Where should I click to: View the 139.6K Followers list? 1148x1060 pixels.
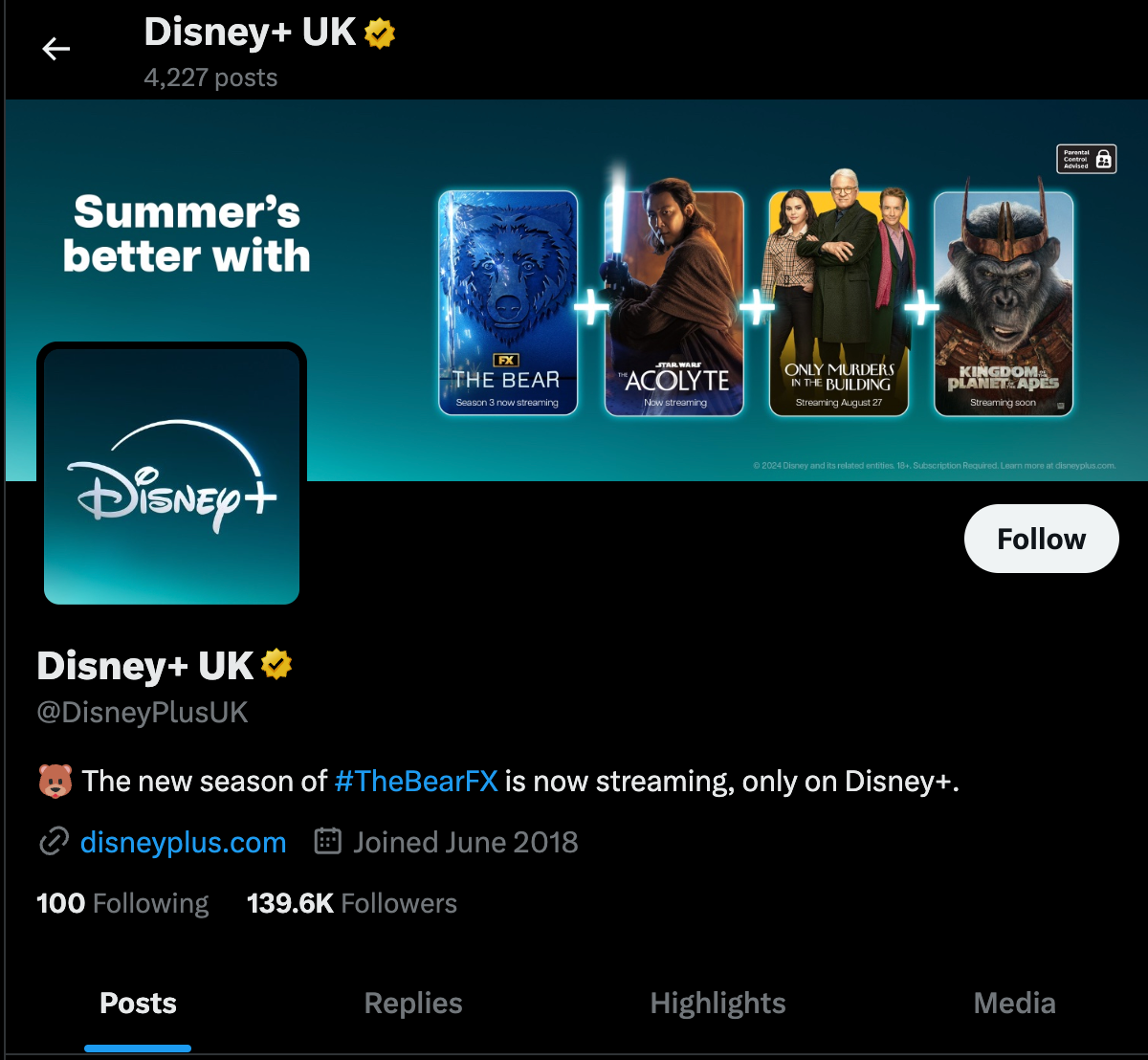click(352, 903)
